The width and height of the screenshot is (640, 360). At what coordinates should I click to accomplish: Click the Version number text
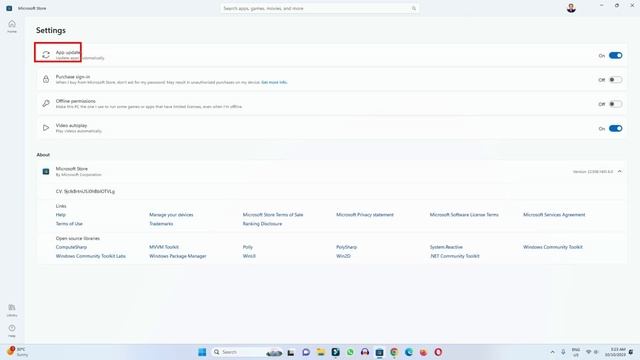593,172
